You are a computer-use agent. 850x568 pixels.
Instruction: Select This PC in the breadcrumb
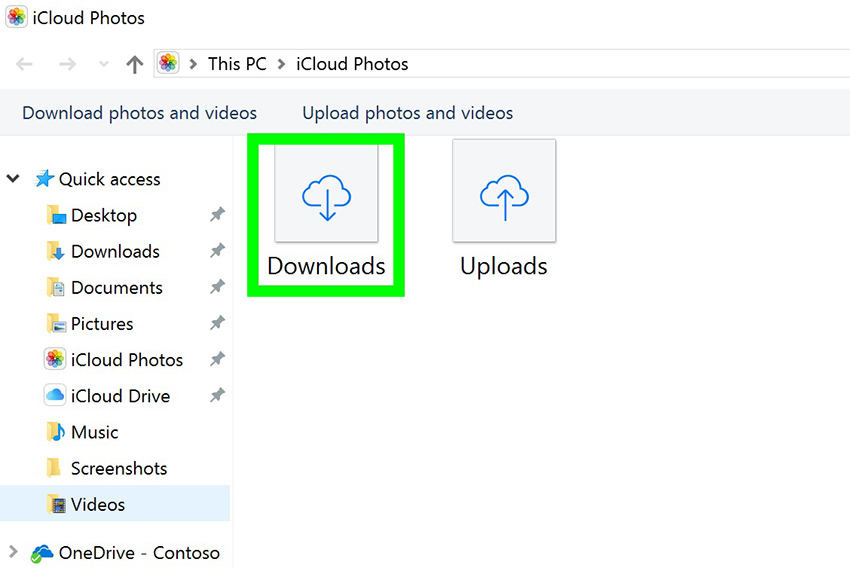tap(237, 64)
